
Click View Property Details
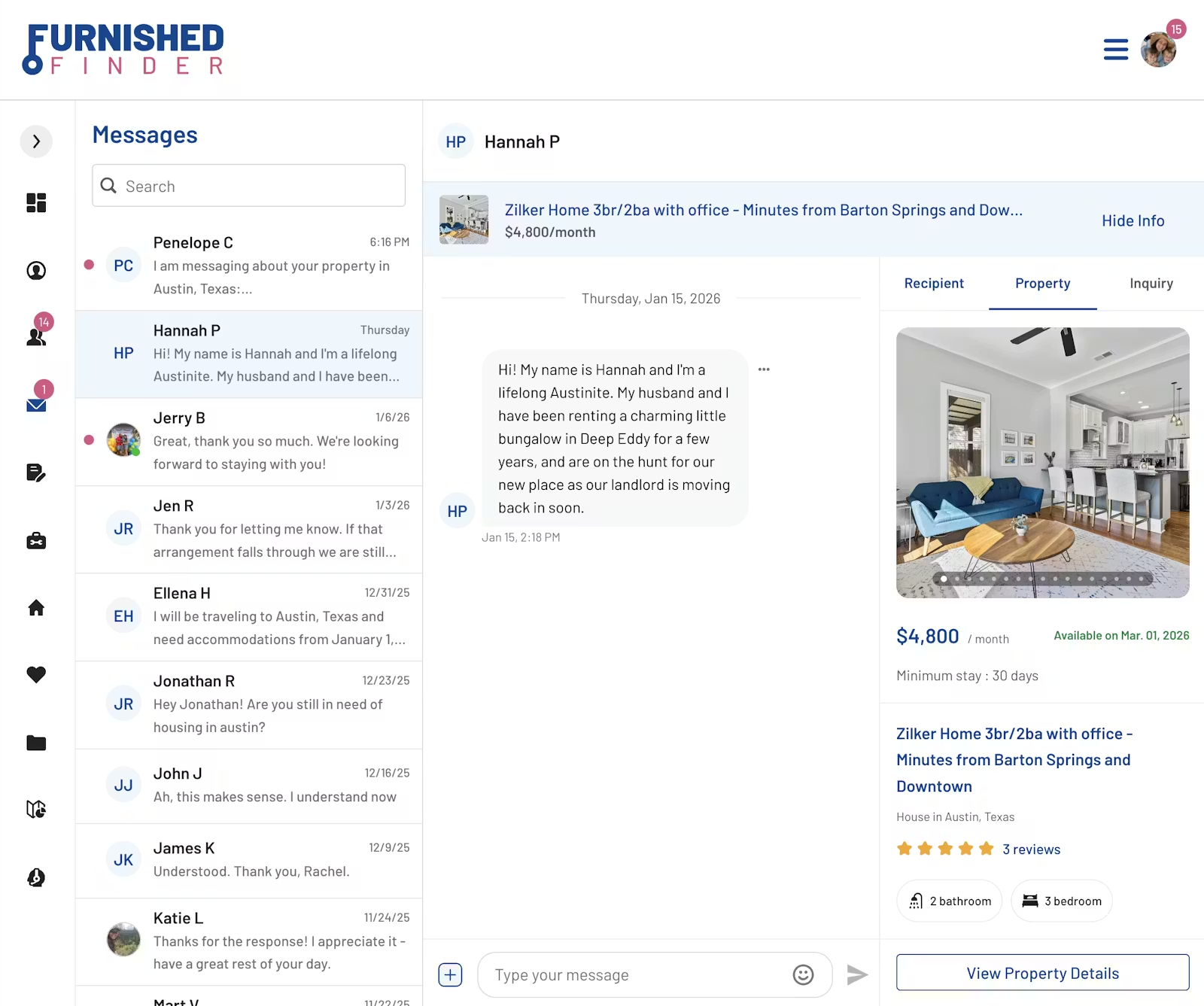[x=1042, y=972]
